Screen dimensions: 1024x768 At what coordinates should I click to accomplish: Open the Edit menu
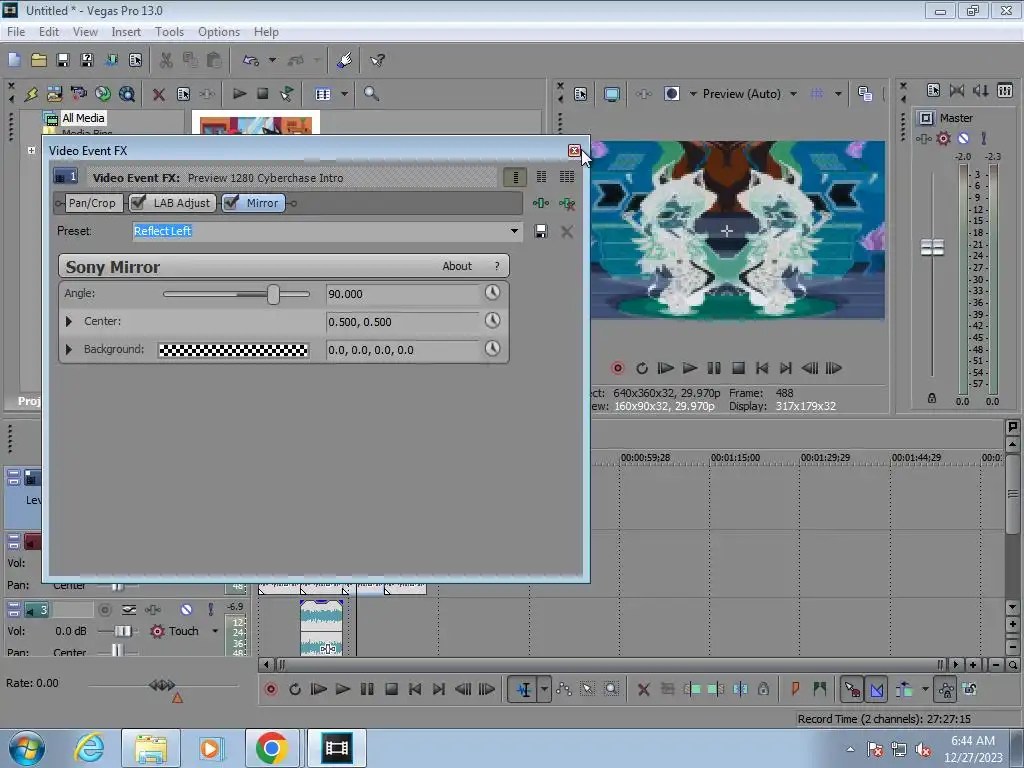(49, 31)
